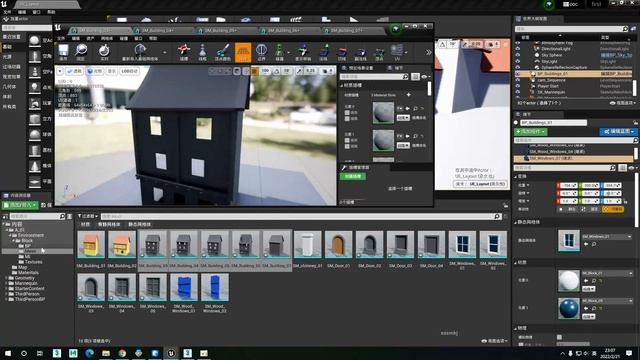
Task: Open the Location type dropdown in Transform
Action: tap(524, 185)
